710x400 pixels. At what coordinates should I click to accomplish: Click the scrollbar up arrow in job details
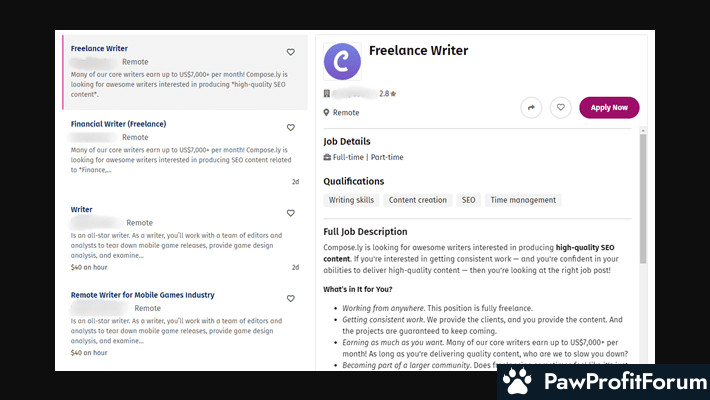643,130
